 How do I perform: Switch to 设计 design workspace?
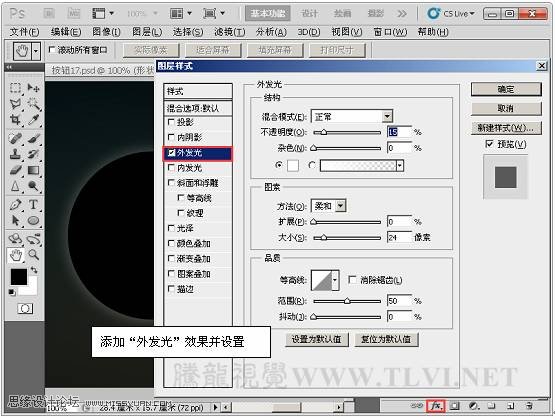tap(309, 13)
